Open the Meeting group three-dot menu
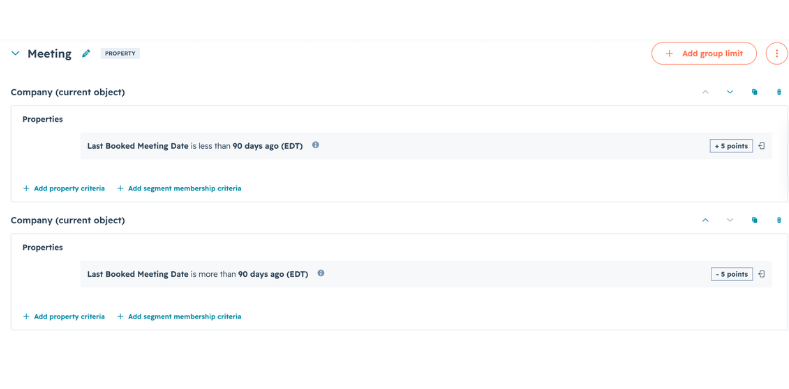 (x=776, y=53)
